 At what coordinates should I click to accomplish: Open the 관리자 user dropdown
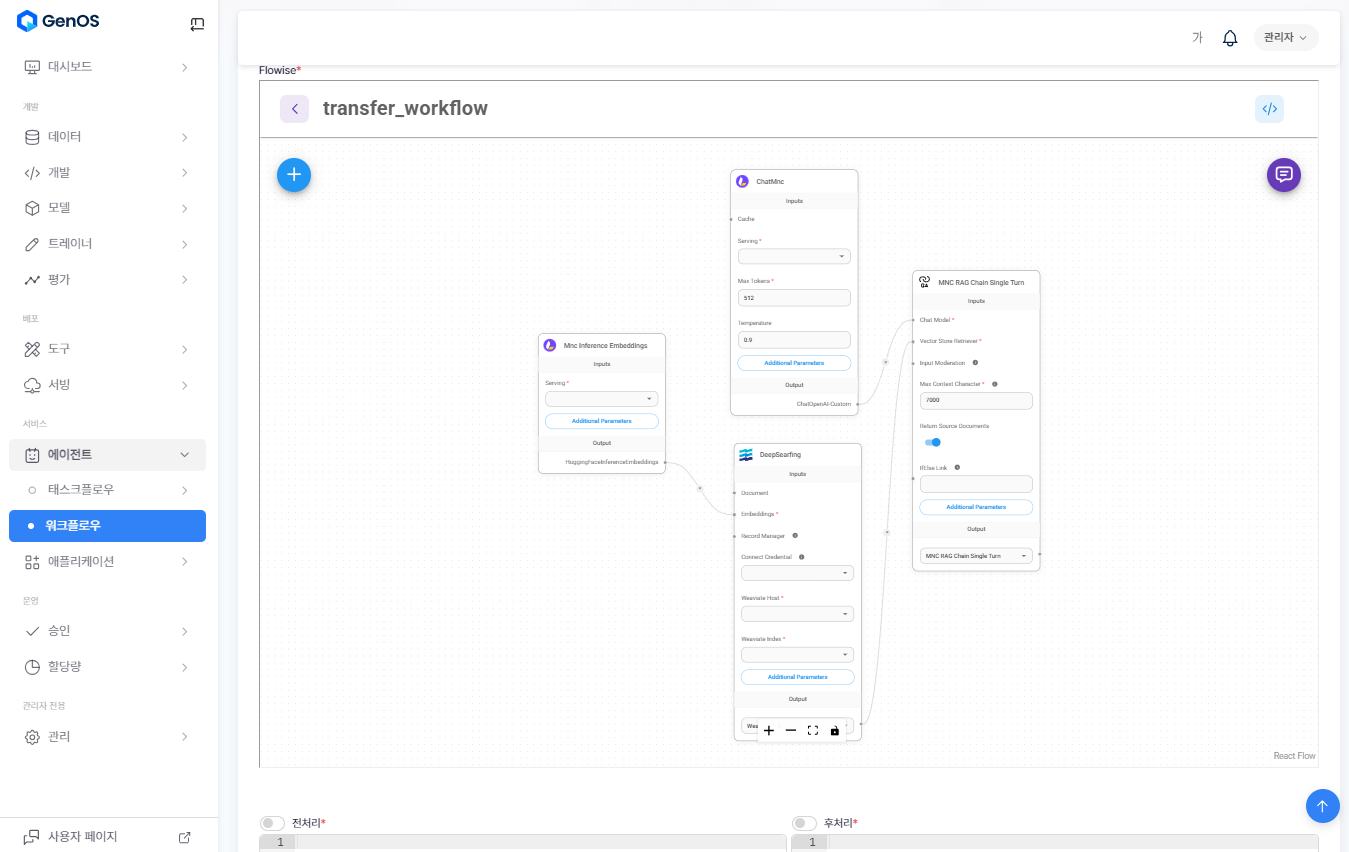coord(1285,38)
